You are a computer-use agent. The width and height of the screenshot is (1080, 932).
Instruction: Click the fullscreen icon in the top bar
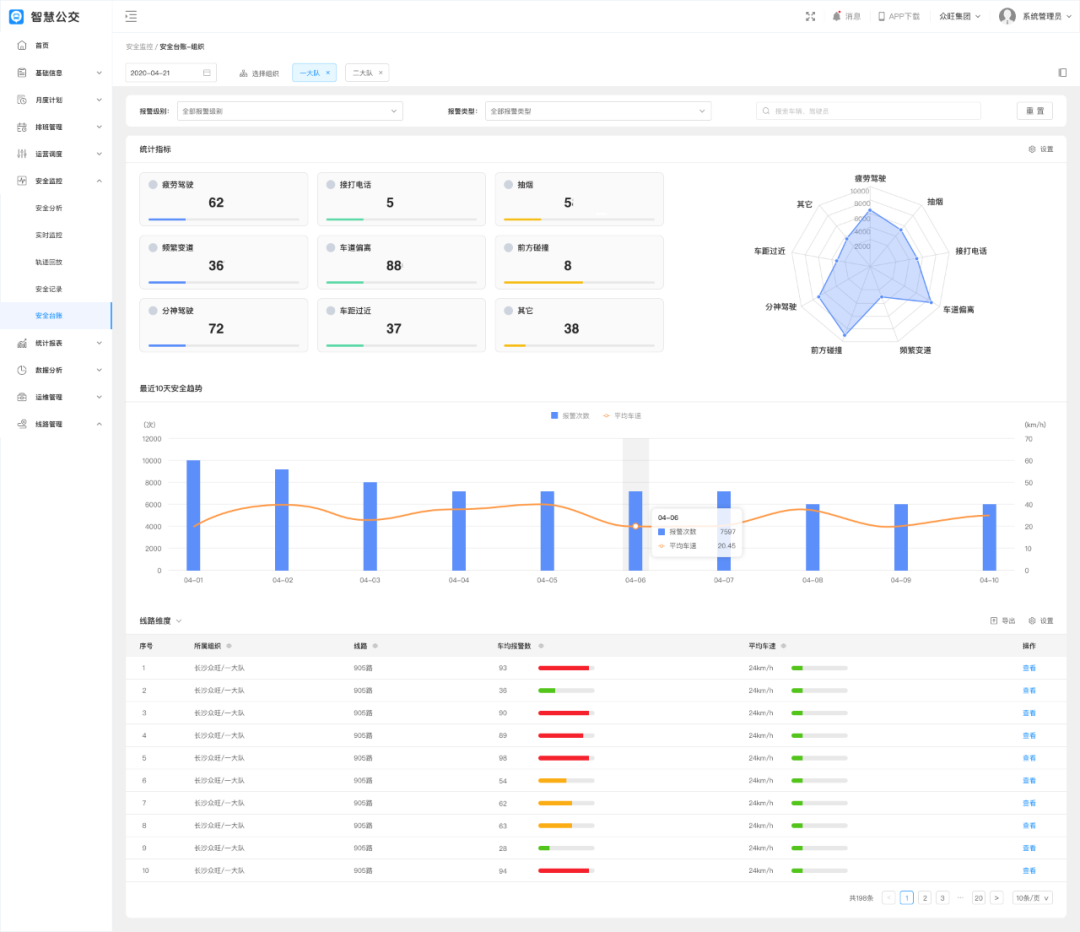point(810,16)
